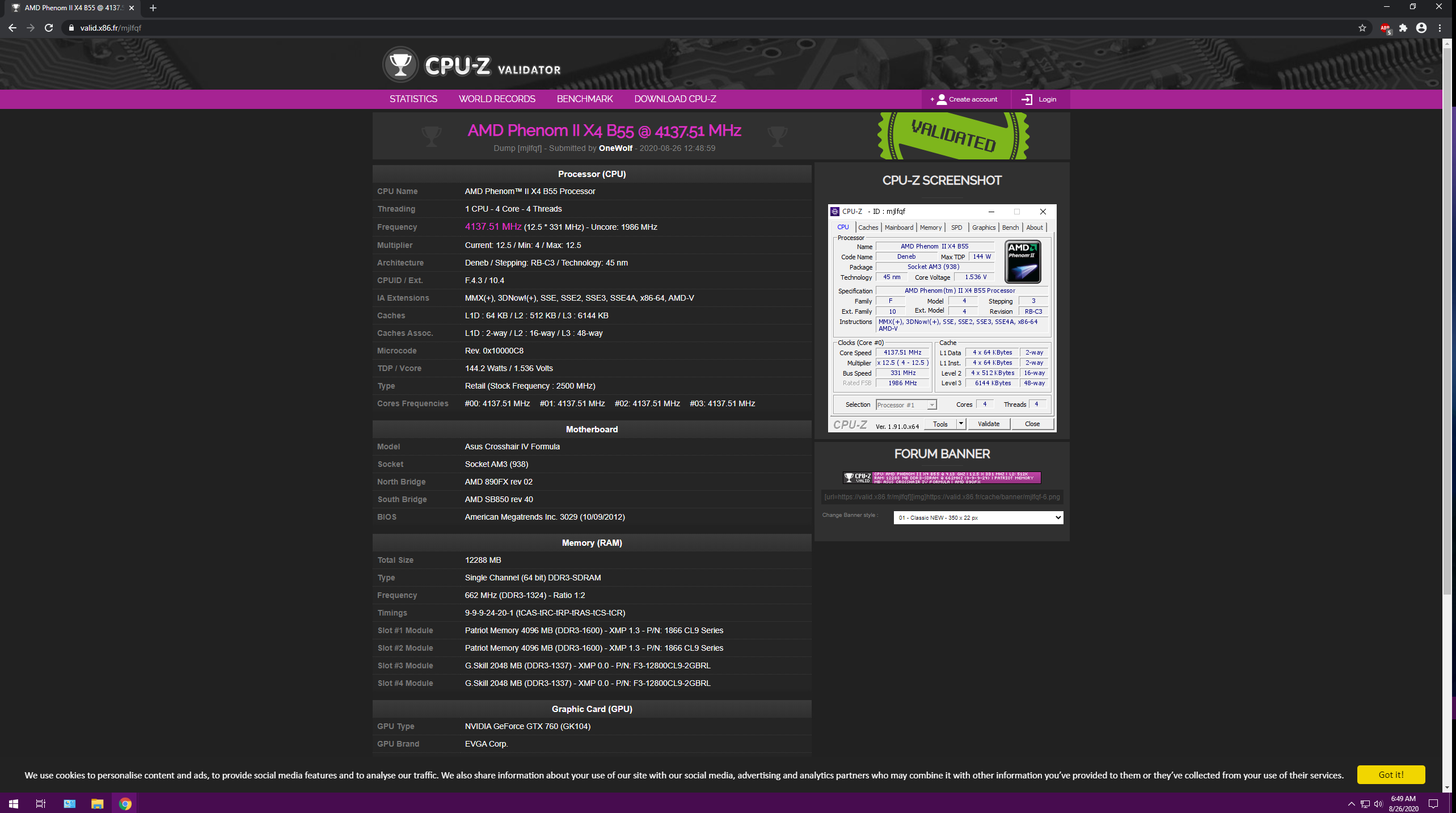
Task: Open the notification center icon
Action: [1434, 803]
